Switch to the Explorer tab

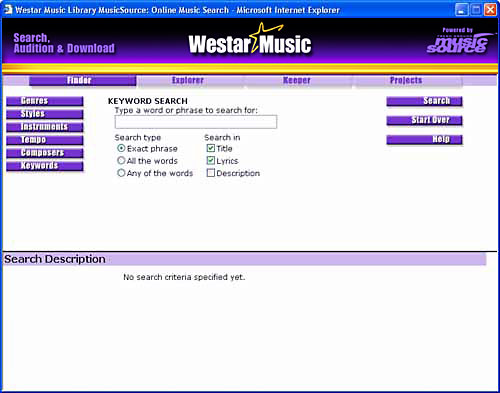pyautogui.click(x=188, y=81)
